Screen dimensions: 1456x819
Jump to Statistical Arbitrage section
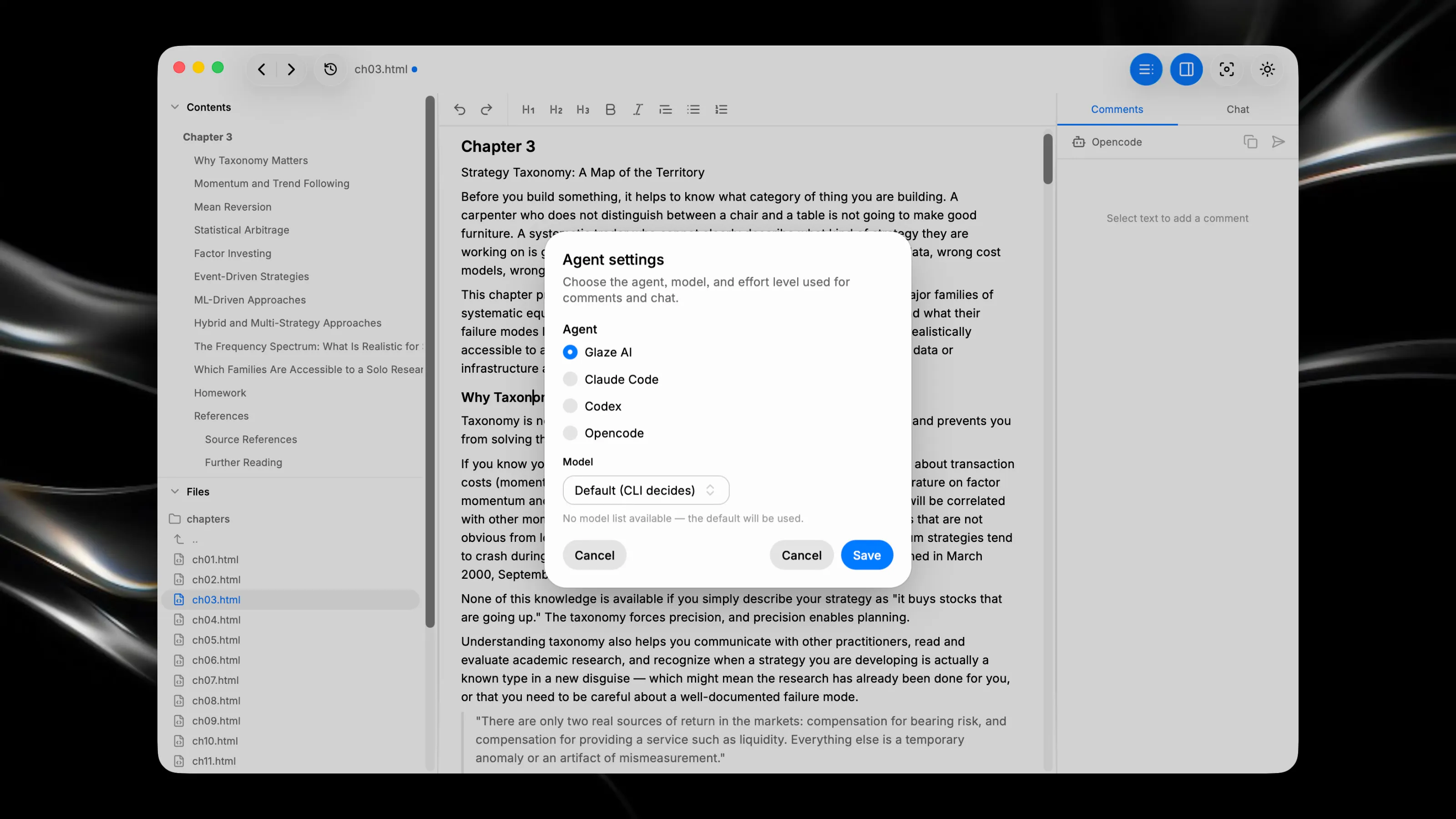[x=241, y=230]
